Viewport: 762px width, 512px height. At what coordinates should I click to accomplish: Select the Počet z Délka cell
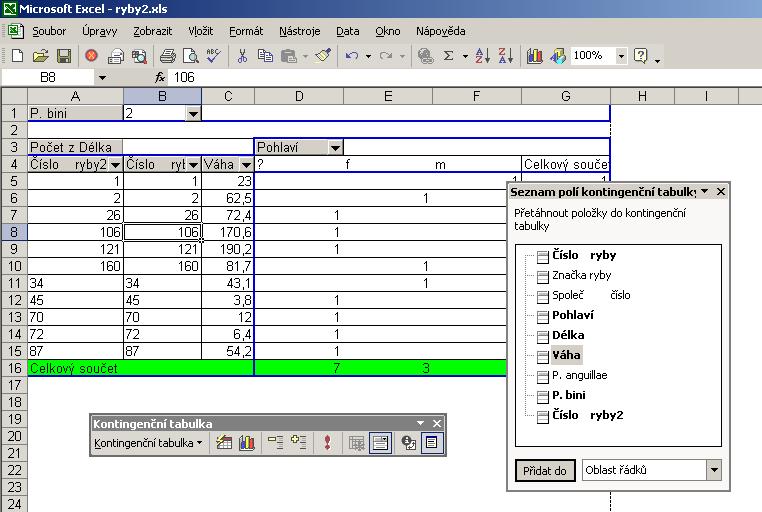75,147
